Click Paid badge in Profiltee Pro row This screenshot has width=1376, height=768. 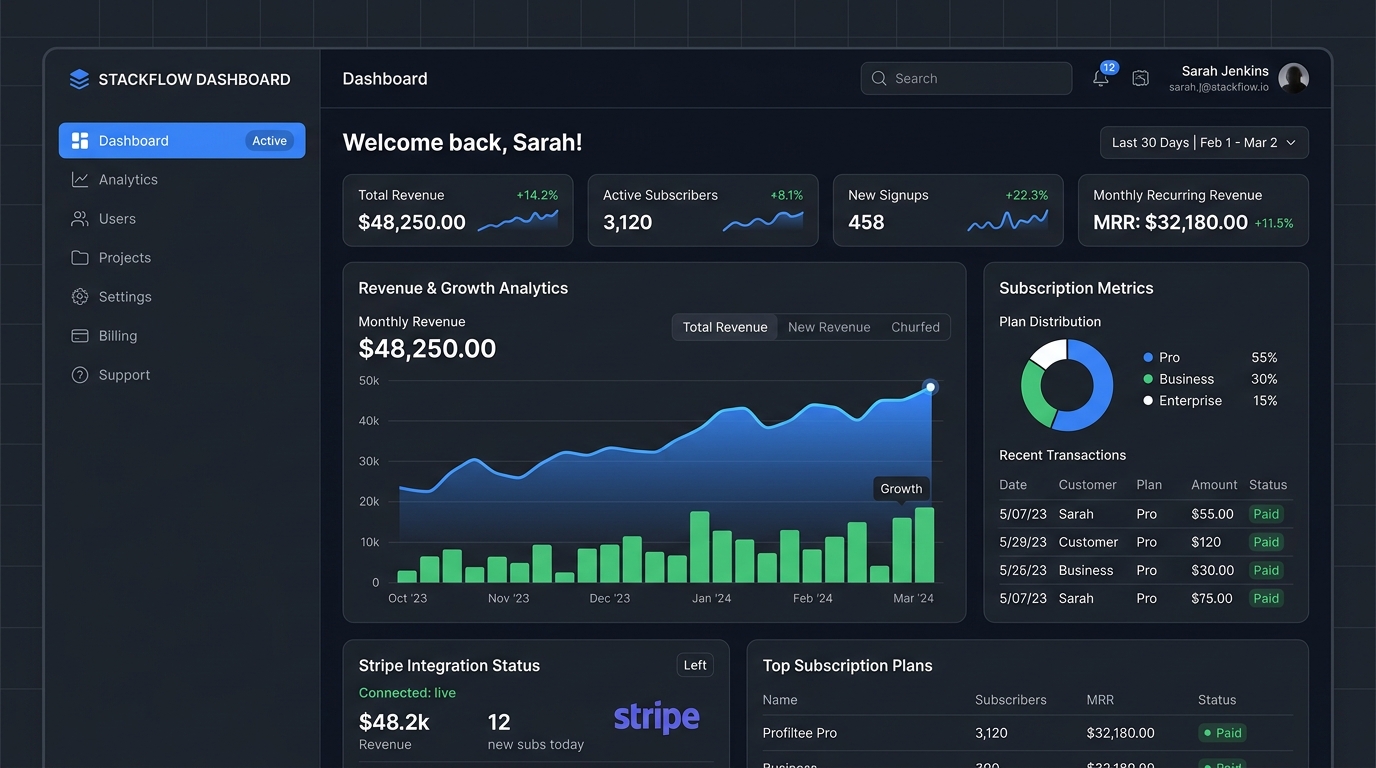click(x=1223, y=733)
